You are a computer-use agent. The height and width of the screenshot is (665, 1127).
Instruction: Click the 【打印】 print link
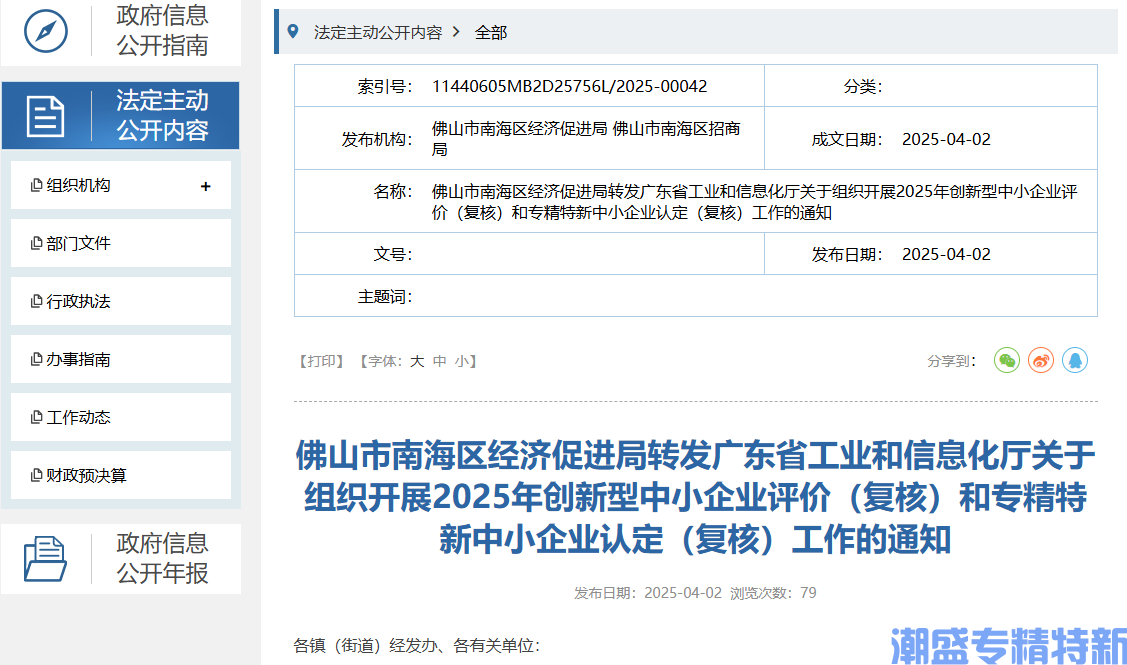point(322,361)
